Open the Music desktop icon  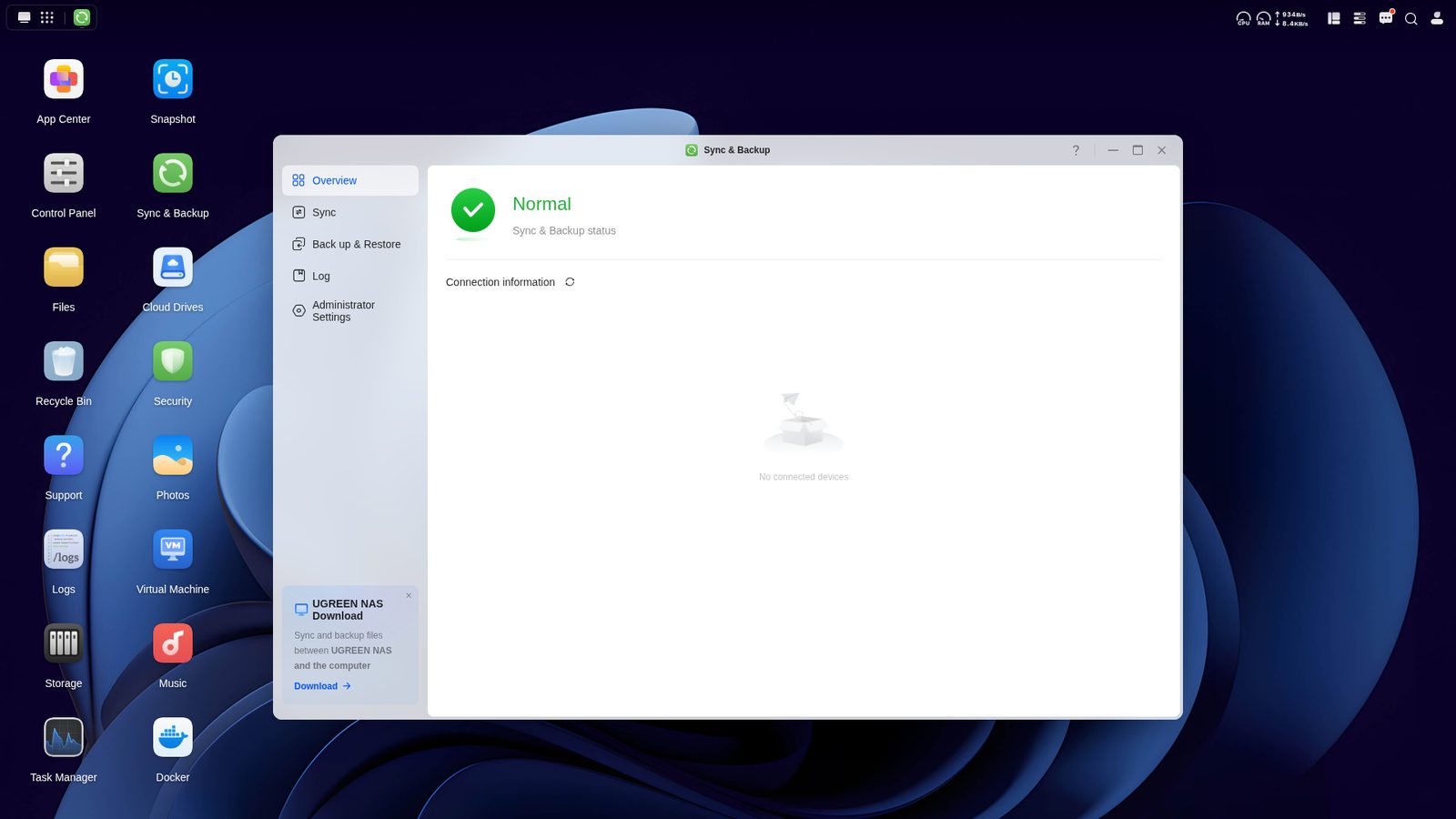[x=173, y=644]
